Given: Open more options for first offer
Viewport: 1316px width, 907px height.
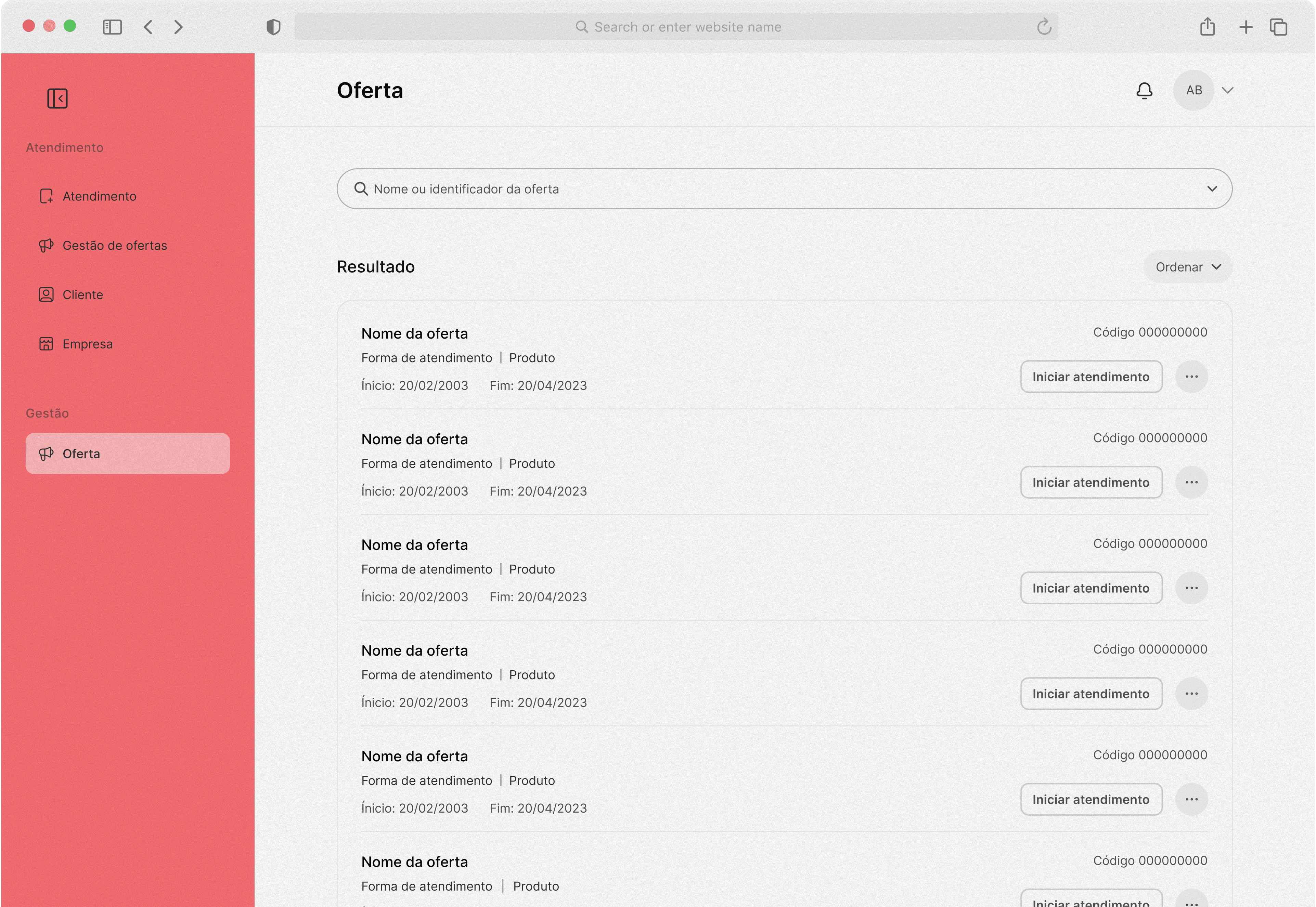Looking at the screenshot, I should (x=1191, y=377).
